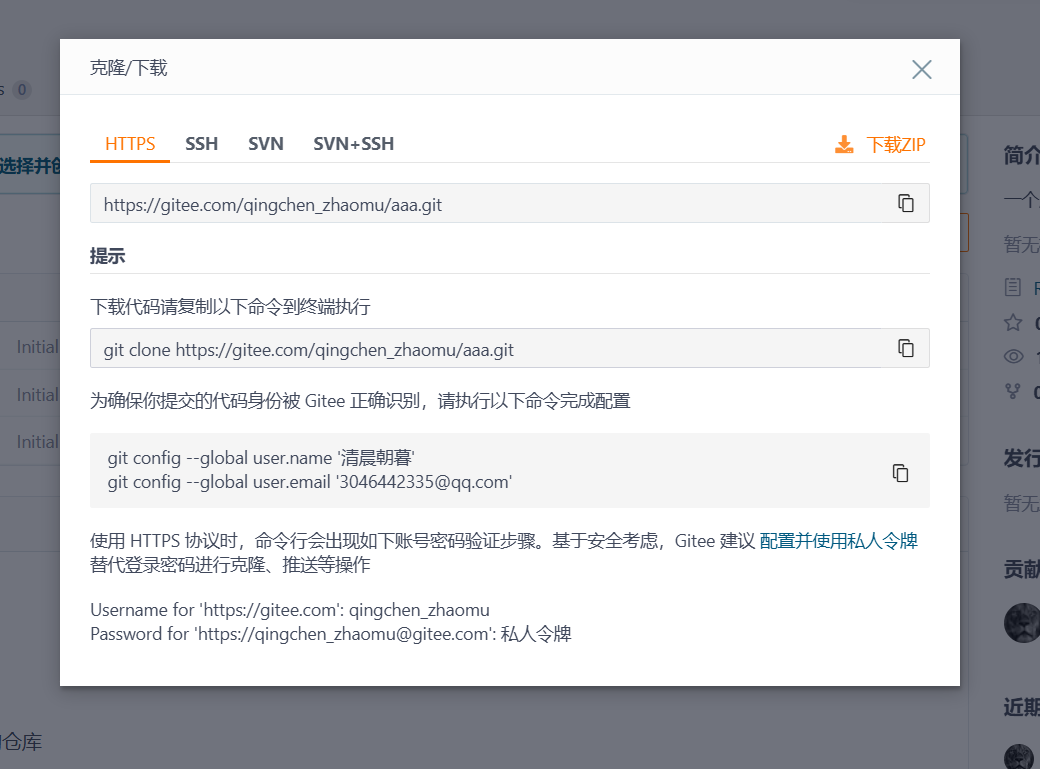Copy the git clone command
Viewport: 1040px width, 769px height.
click(905, 348)
